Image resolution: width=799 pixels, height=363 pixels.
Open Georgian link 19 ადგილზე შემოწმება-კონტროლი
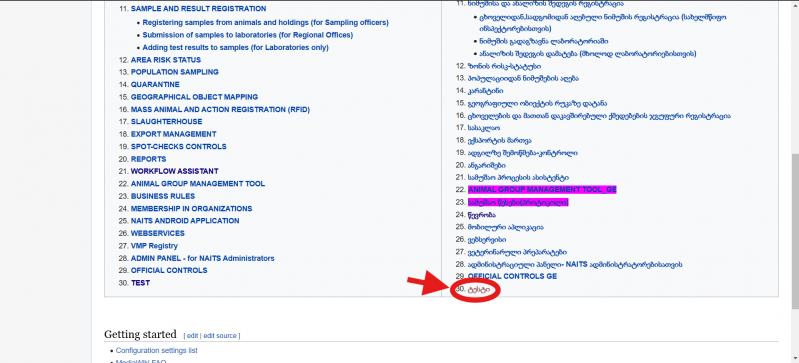522,153
